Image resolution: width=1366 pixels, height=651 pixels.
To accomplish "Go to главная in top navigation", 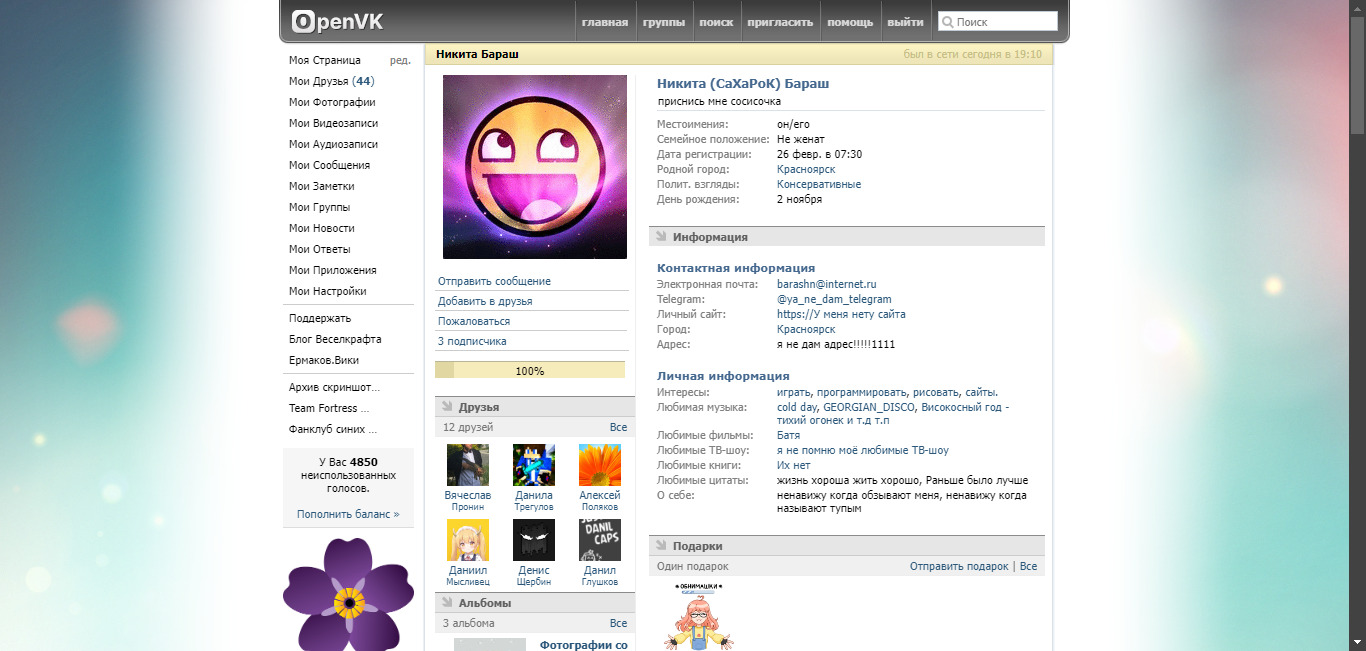I will click(x=604, y=22).
